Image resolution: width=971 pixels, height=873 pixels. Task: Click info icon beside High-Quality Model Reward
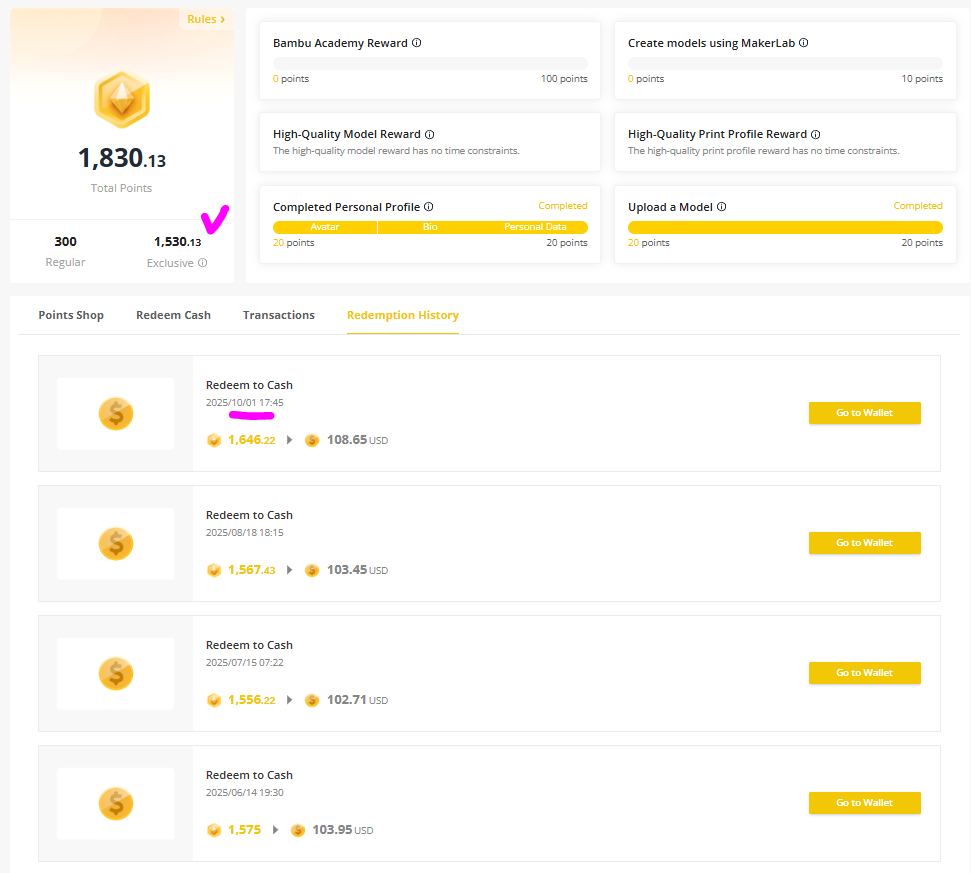tap(430, 135)
